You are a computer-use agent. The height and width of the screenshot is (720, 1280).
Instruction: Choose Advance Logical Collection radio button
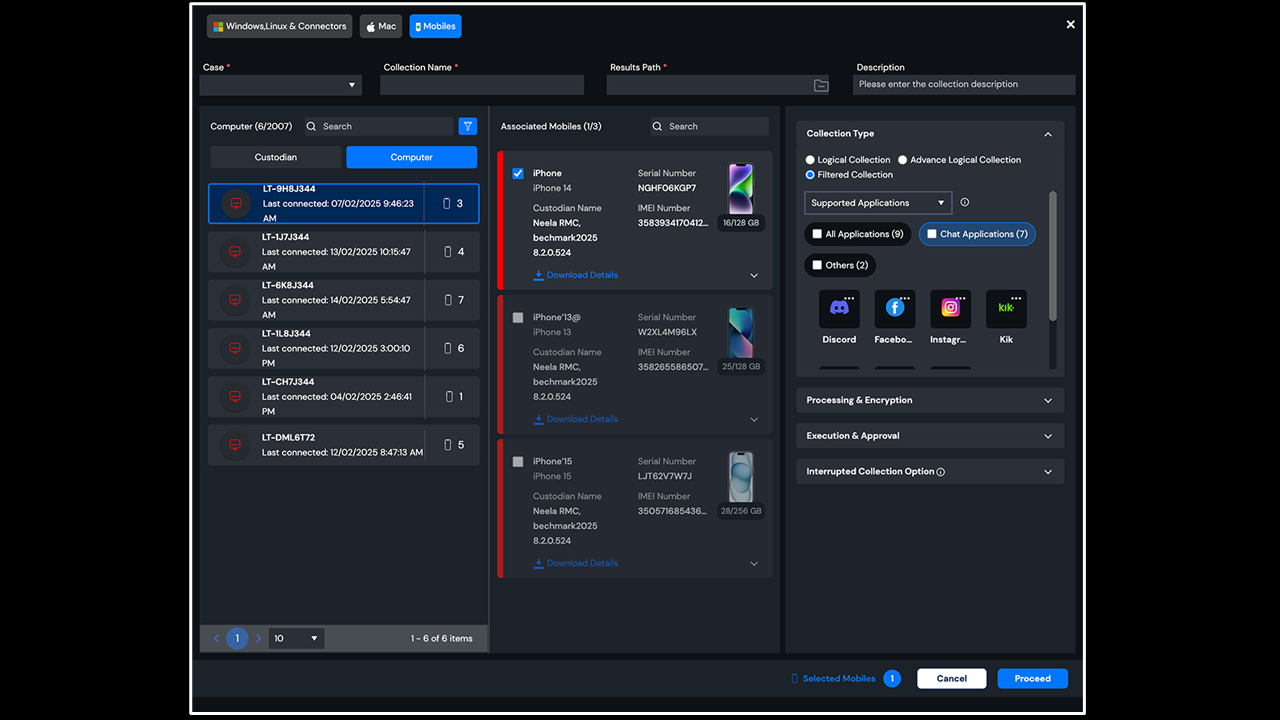903,160
